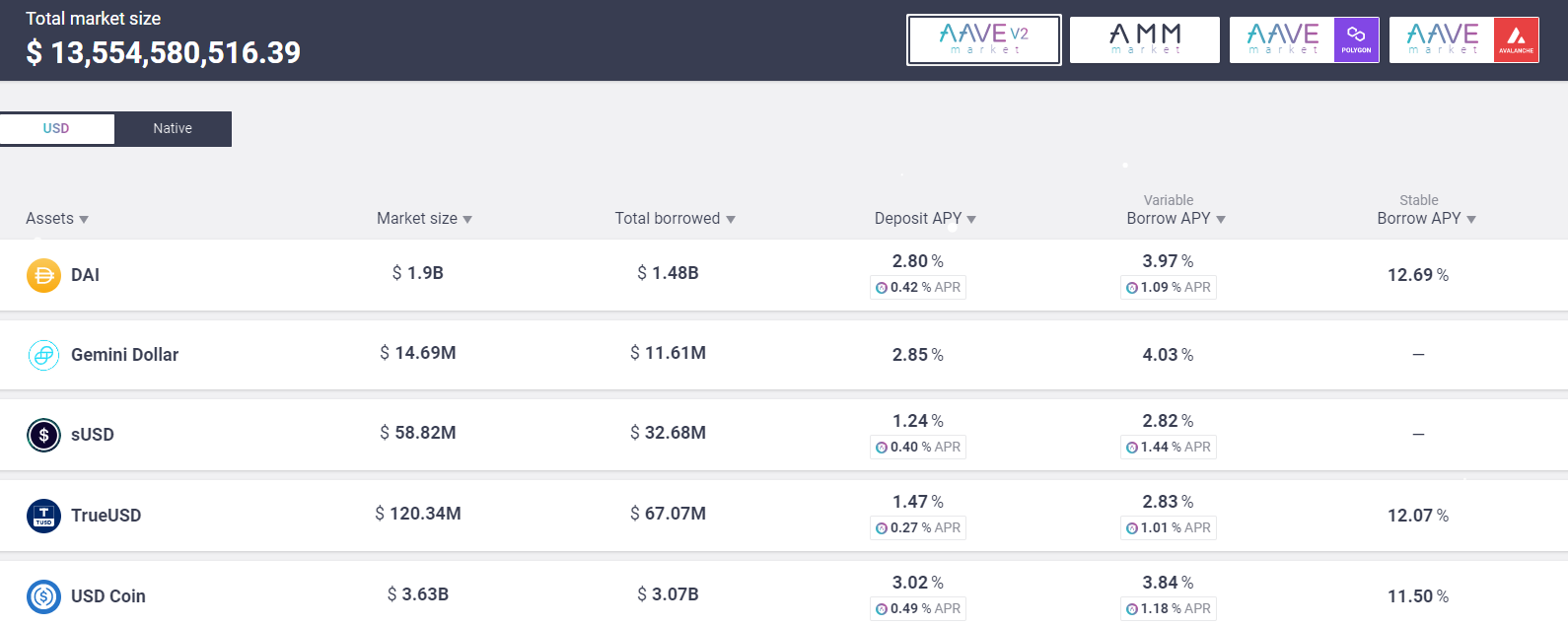
Task: Click the Gemini Dollar asset icon
Action: [43, 355]
